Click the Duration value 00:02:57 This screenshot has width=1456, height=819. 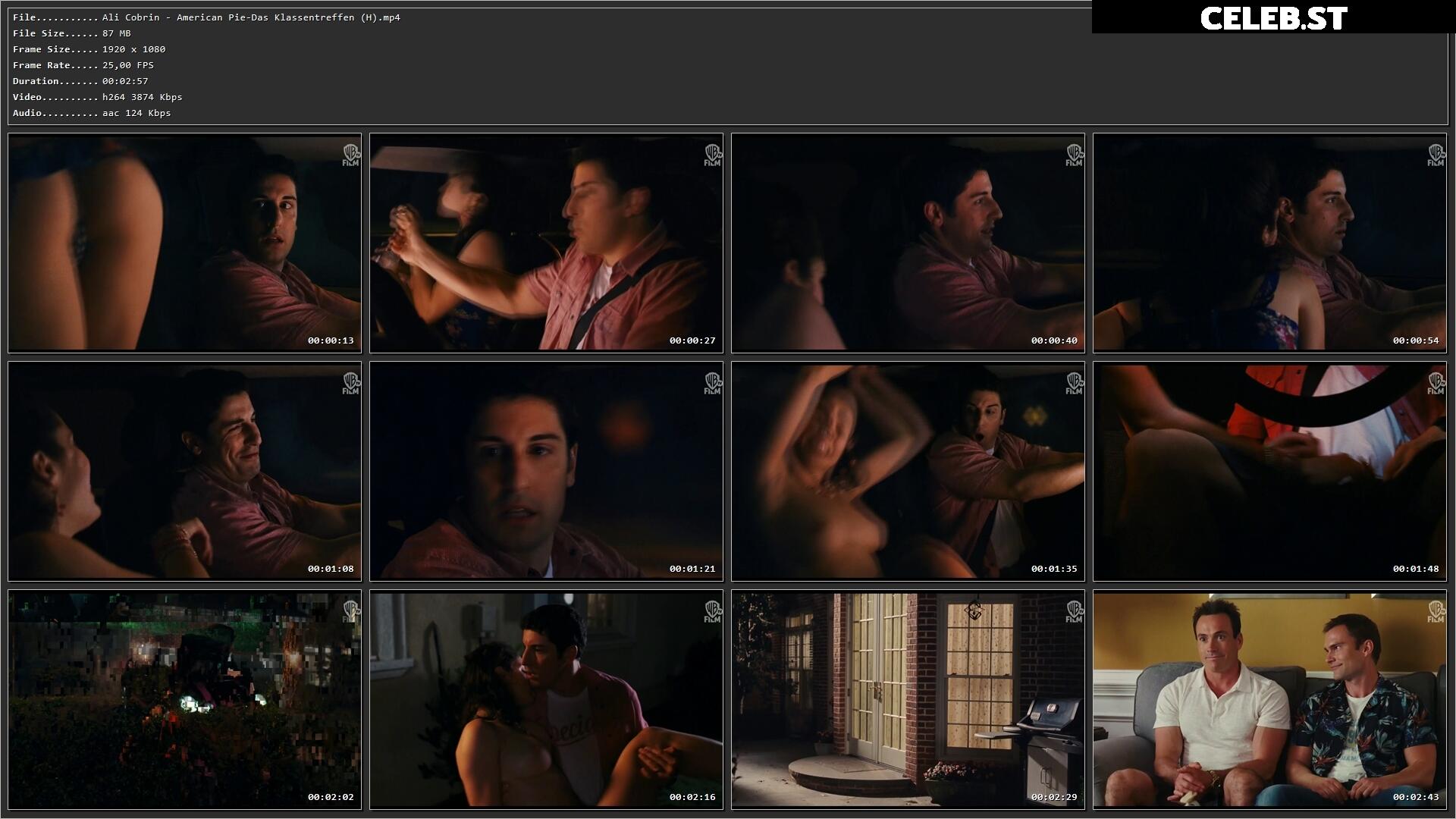125,81
